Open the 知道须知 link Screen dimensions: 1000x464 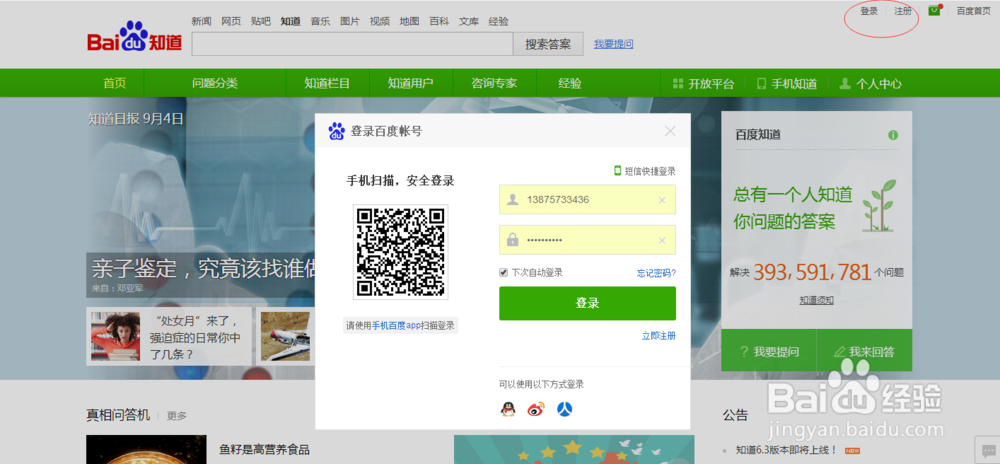tap(816, 300)
